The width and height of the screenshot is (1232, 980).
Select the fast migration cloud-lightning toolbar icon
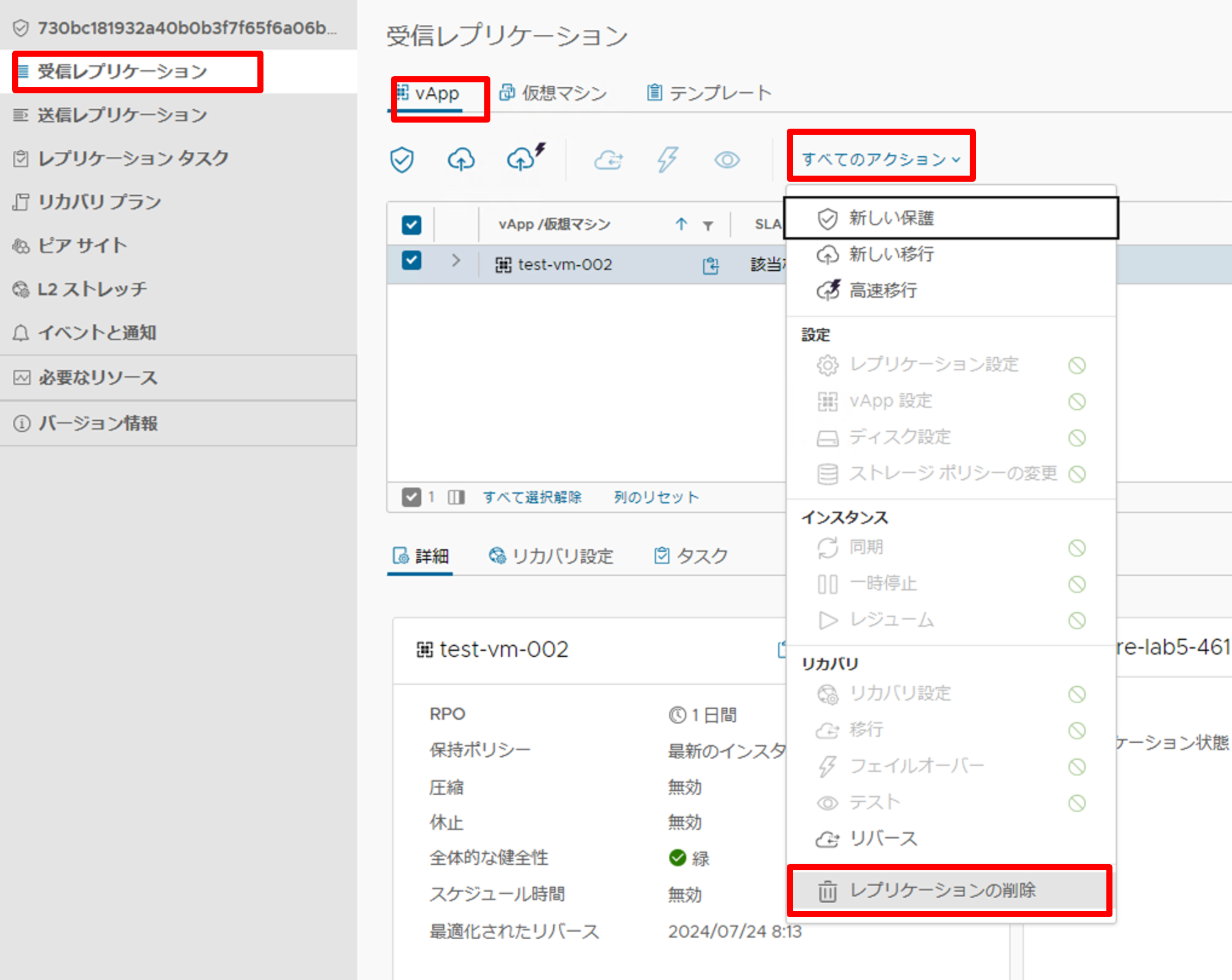tap(523, 159)
